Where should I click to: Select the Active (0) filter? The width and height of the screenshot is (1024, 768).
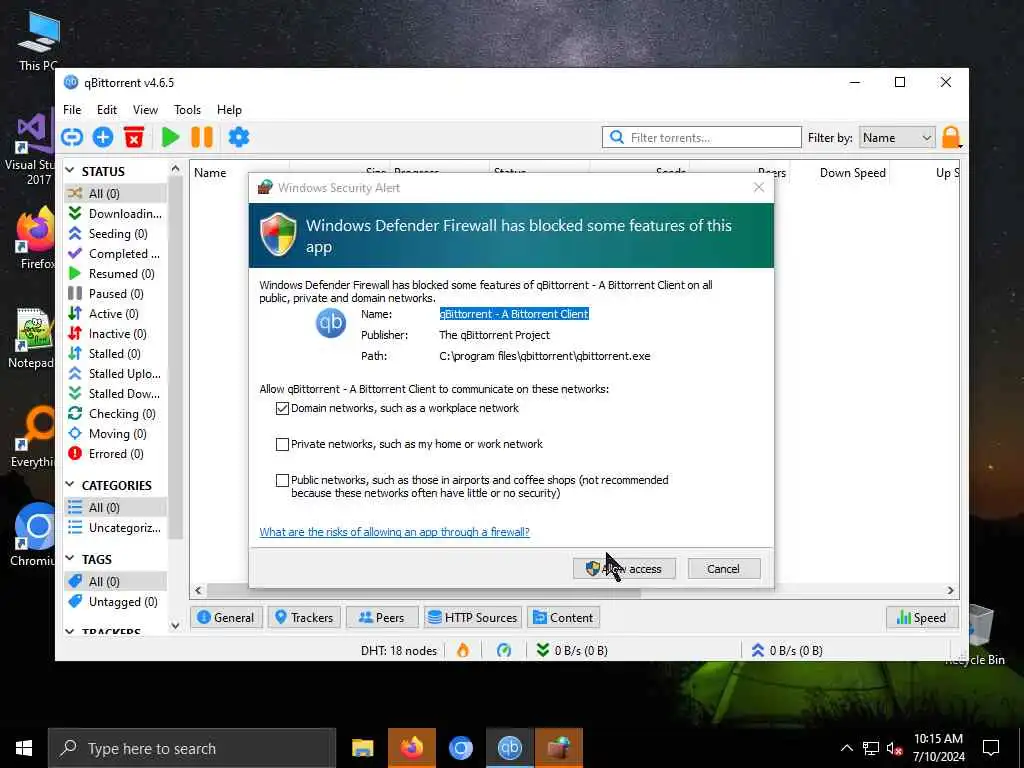coord(115,313)
